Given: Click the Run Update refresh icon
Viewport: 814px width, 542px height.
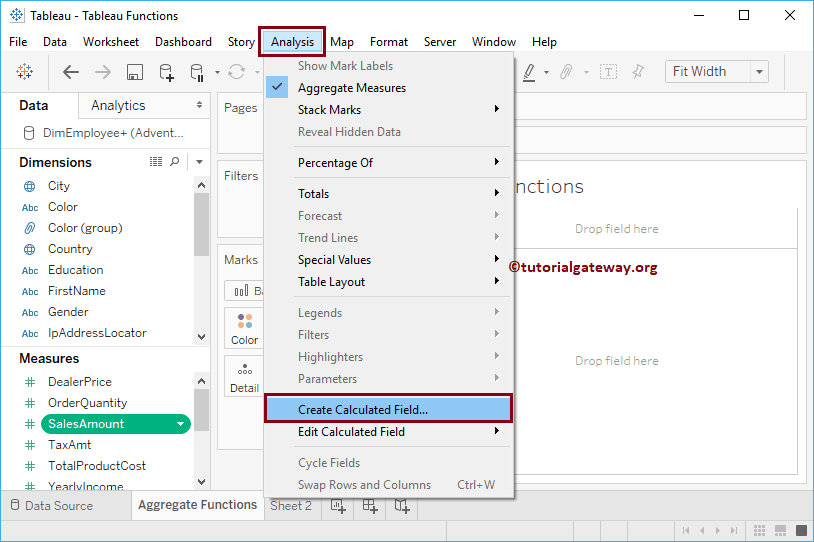Looking at the screenshot, I should tap(237, 72).
